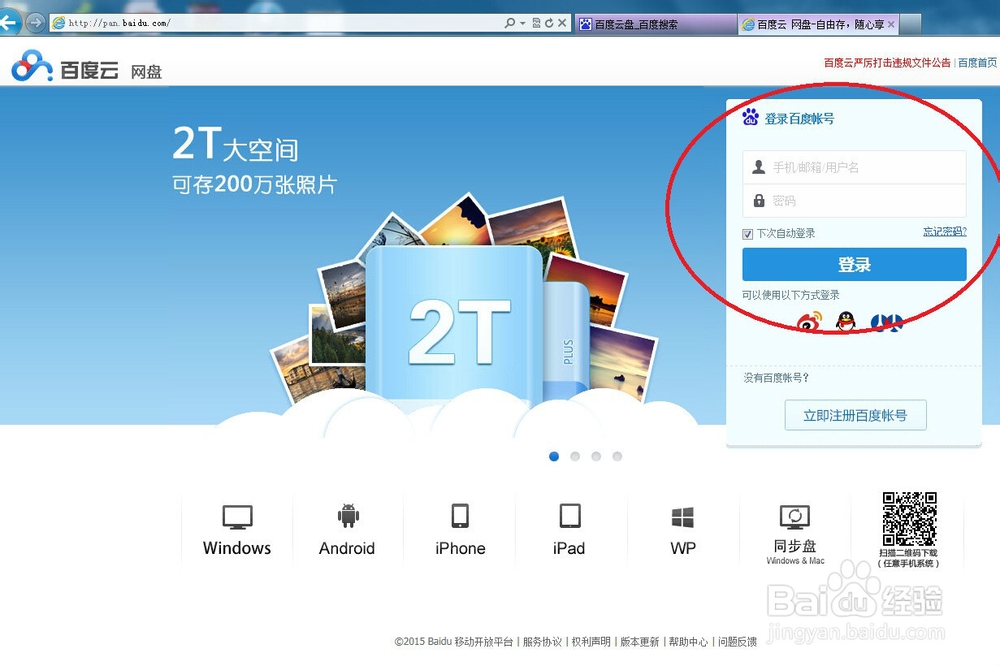Stop loading with the address bar X icon
Screen dimensions: 1000x666
point(562,23)
